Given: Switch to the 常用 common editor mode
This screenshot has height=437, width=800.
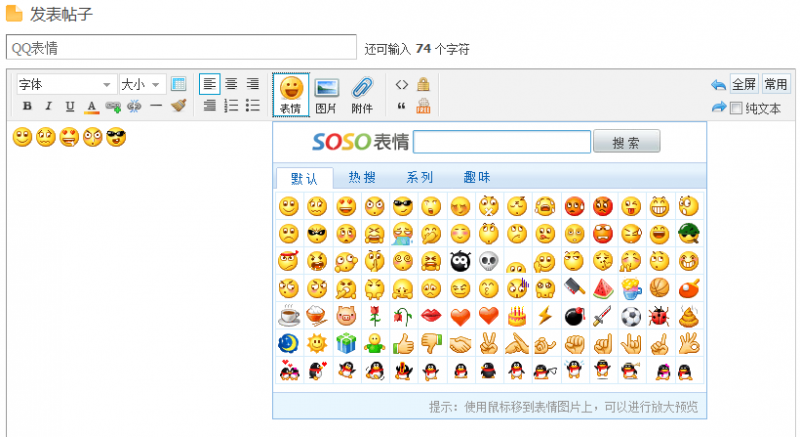Looking at the screenshot, I should pyautogui.click(x=776, y=84).
